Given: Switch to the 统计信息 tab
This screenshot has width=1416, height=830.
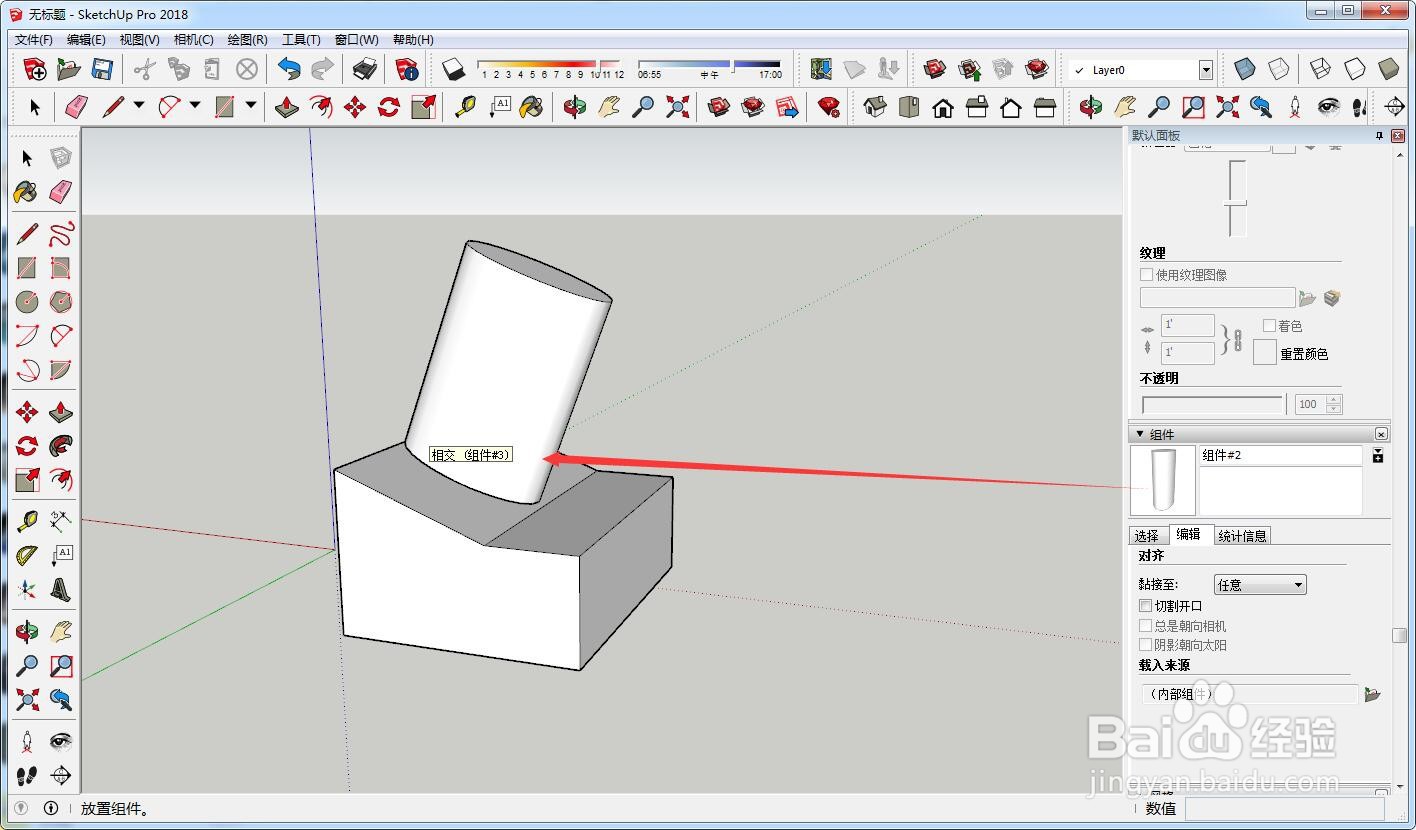Looking at the screenshot, I should pyautogui.click(x=1243, y=536).
